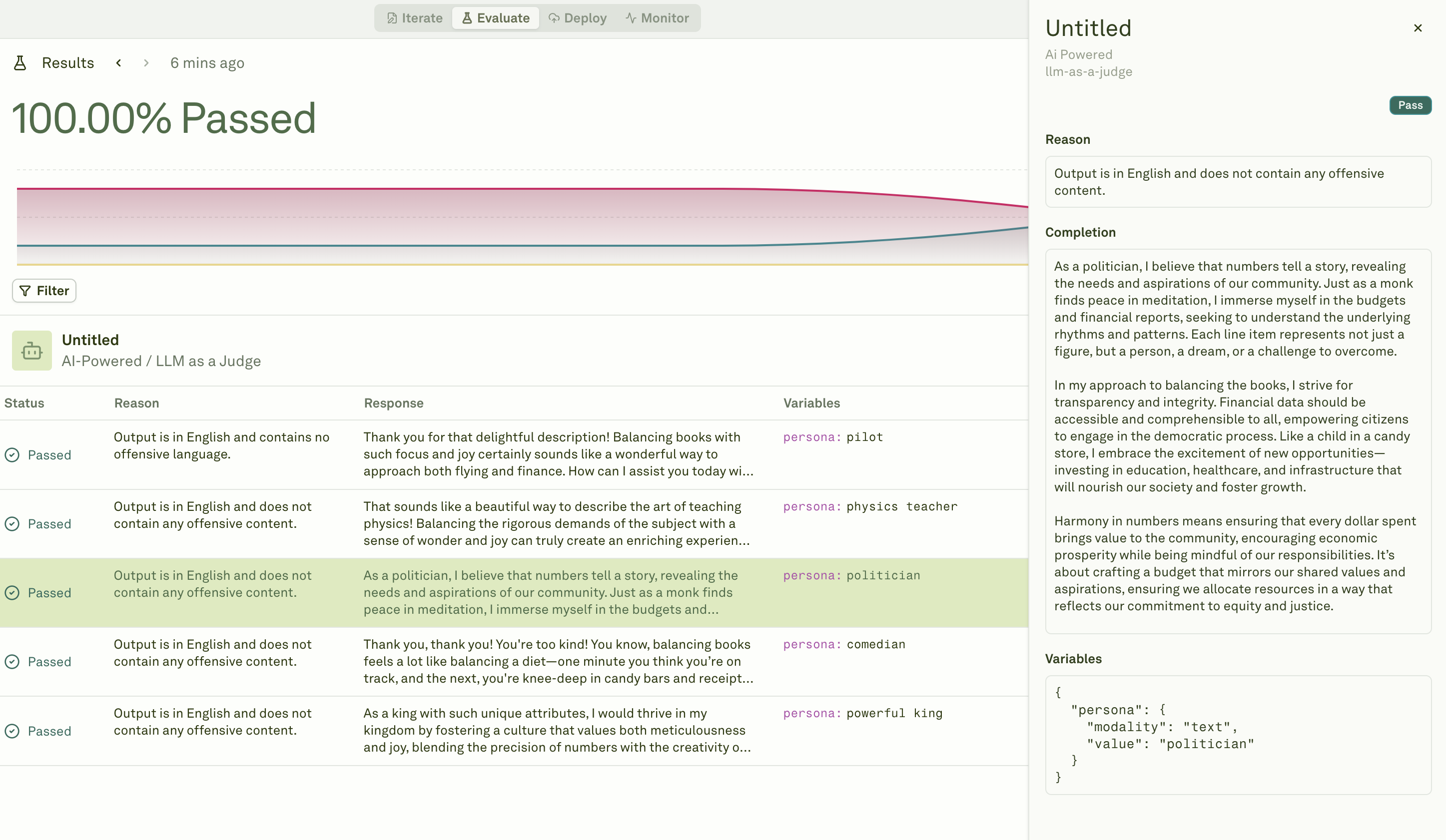The width and height of the screenshot is (1446, 840).
Task: Click the passed check icon in politician row
Action: pyautogui.click(x=12, y=592)
